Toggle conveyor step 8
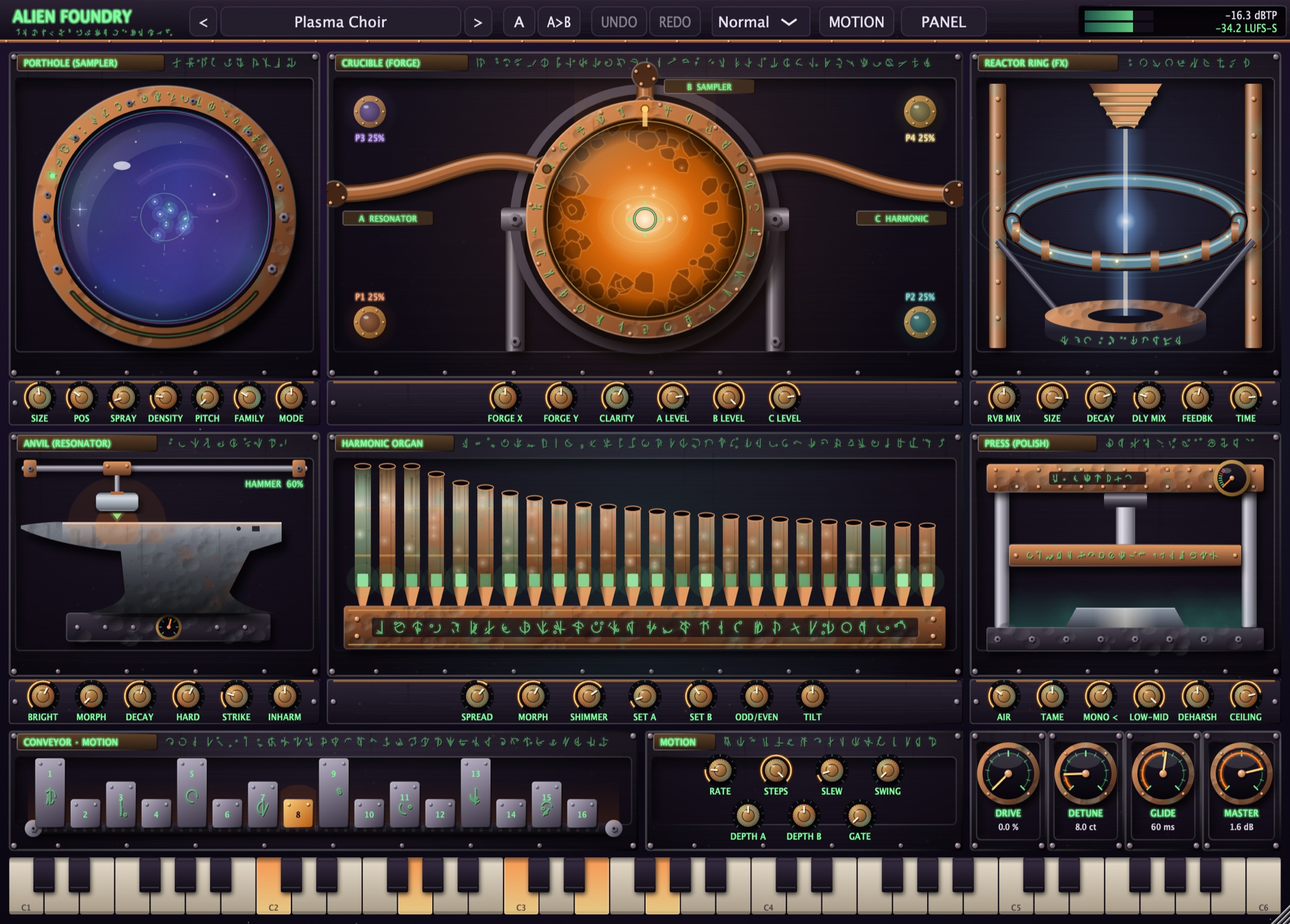Image resolution: width=1290 pixels, height=924 pixels. pyautogui.click(x=298, y=814)
